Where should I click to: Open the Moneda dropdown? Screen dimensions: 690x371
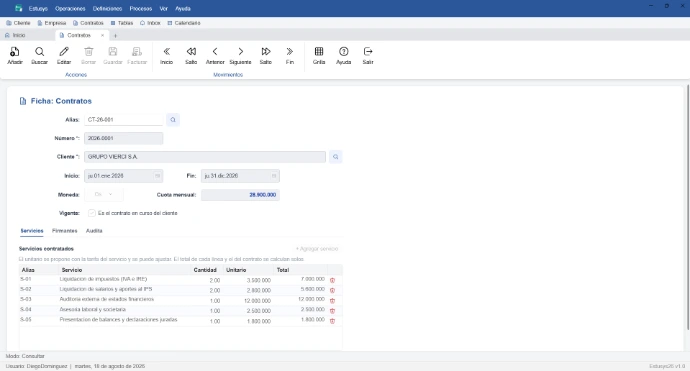click(x=103, y=195)
